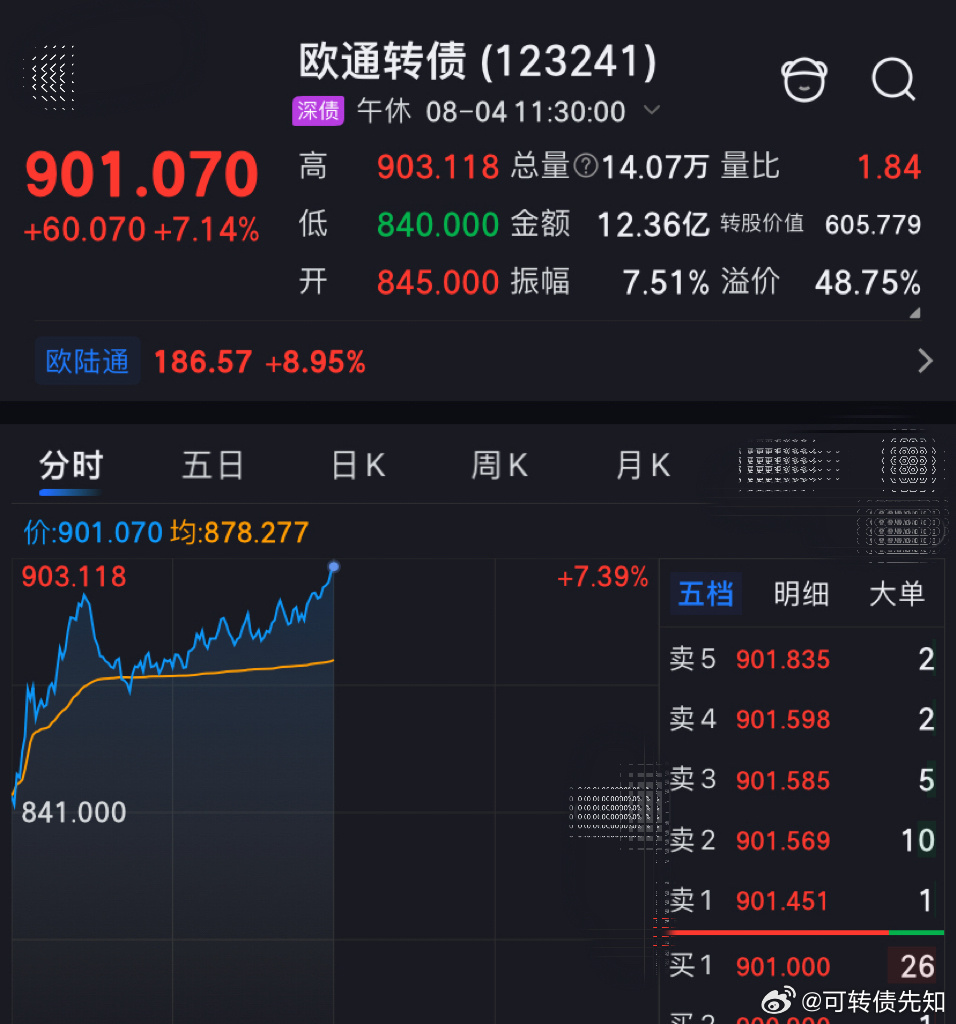The width and height of the screenshot is (956, 1024).
Task: Tap the open price 845.000 value
Action: click(438, 283)
